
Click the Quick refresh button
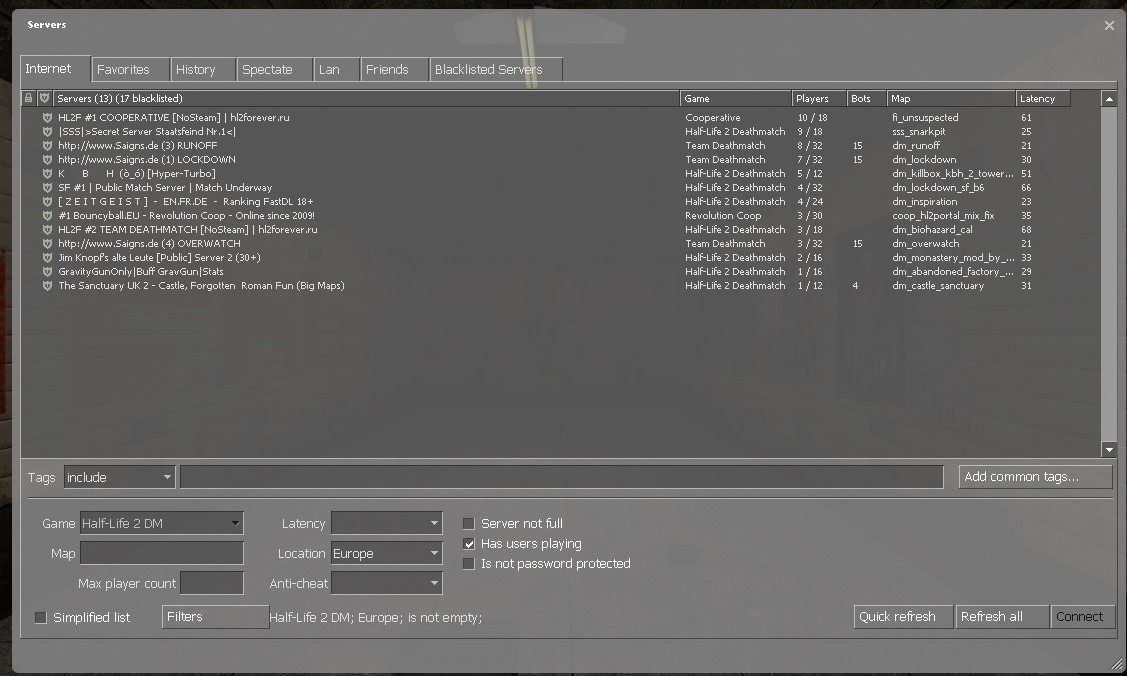pos(903,617)
